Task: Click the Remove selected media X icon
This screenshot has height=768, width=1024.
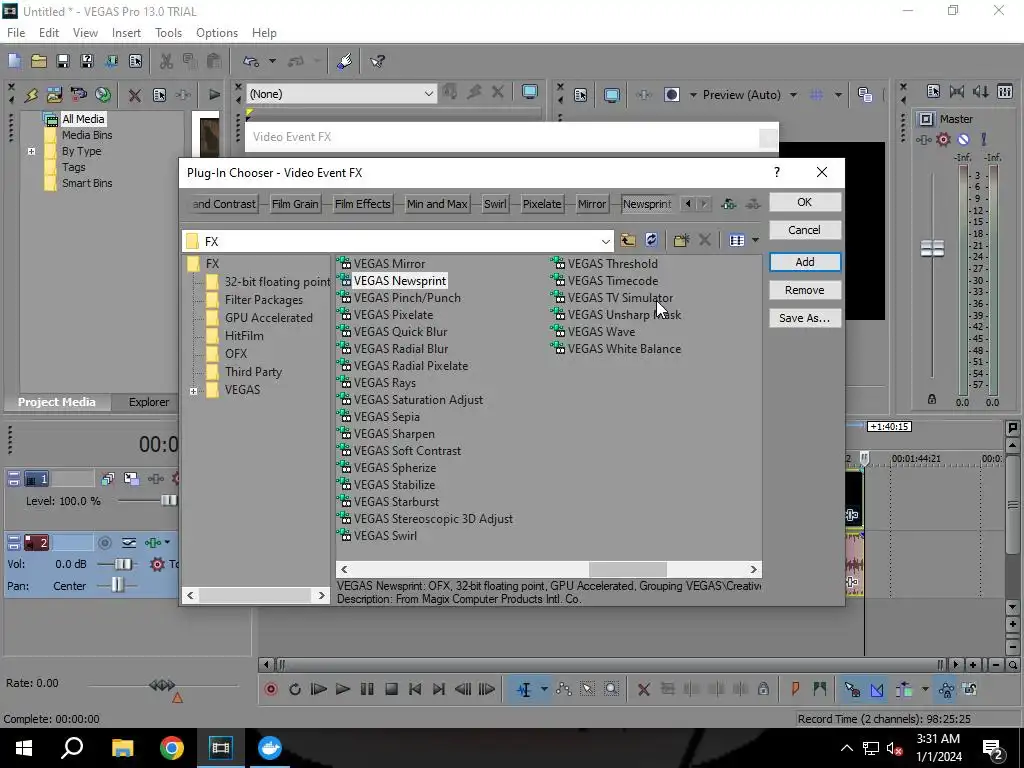Action: point(135,95)
